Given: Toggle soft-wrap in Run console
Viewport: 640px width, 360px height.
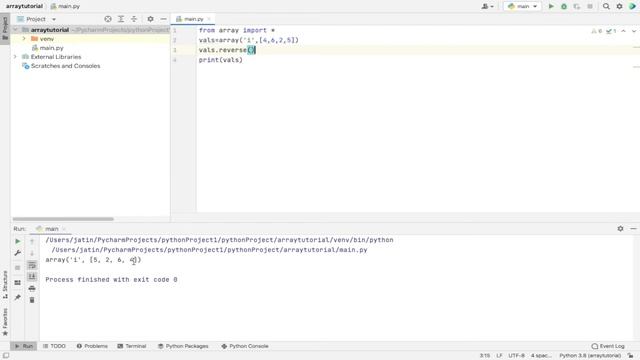Looking at the screenshot, I should point(32,265).
